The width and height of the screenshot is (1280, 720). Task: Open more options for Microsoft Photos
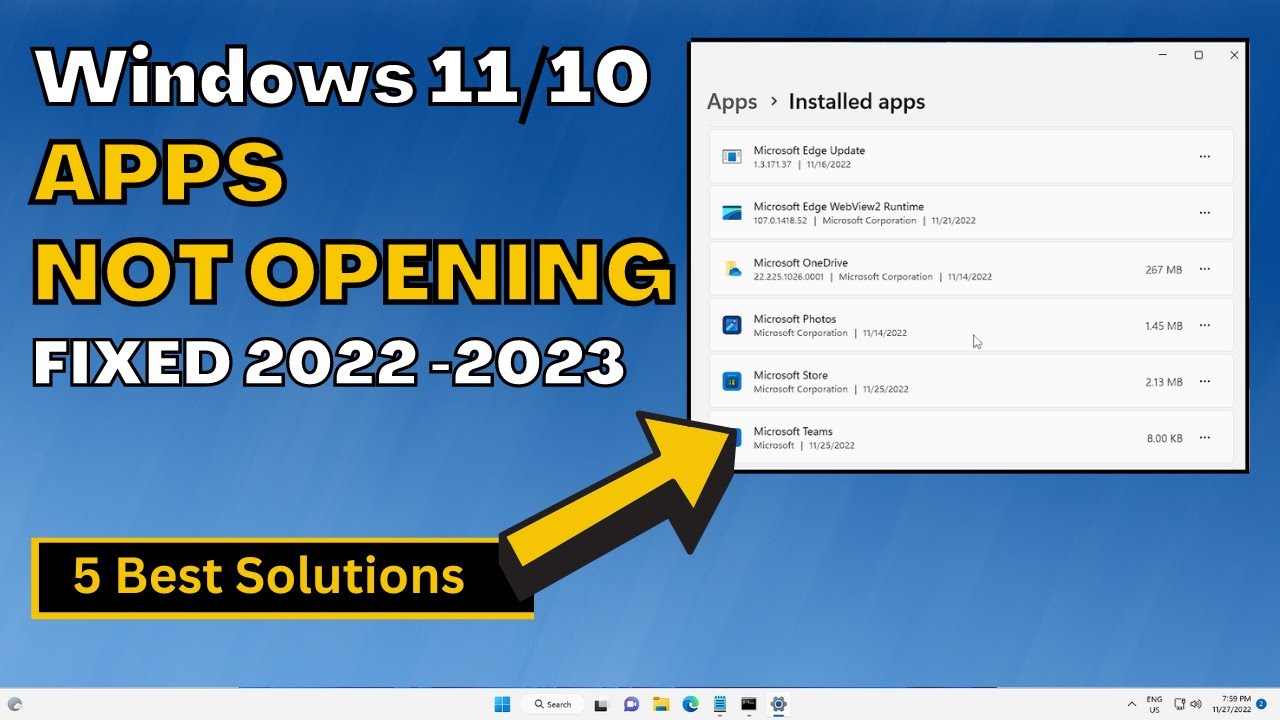tap(1205, 325)
